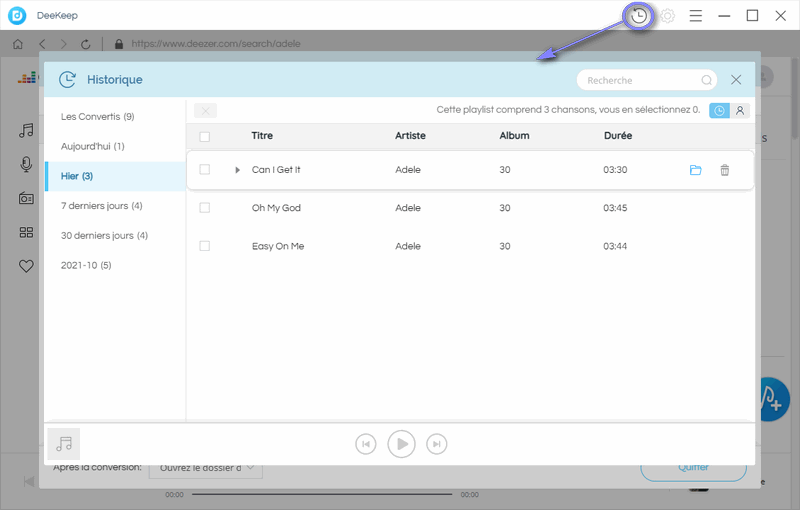Image resolution: width=800 pixels, height=510 pixels.
Task: Select all songs with the header checkbox
Action: (x=205, y=137)
